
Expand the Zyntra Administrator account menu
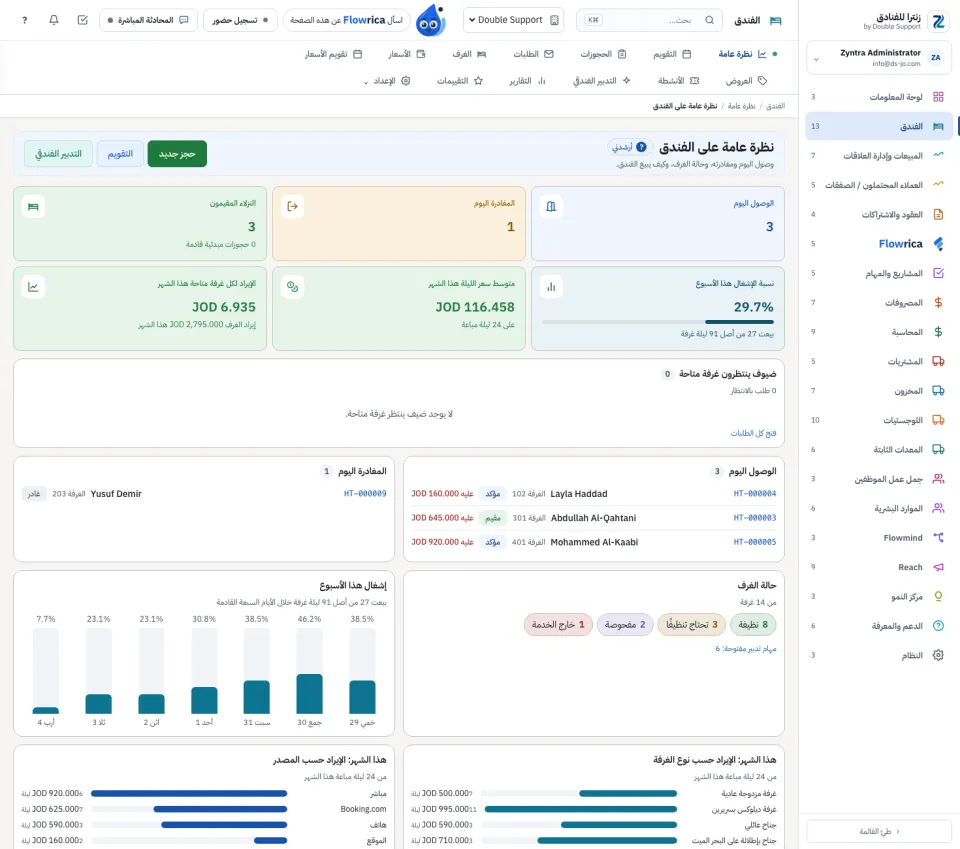point(878,58)
